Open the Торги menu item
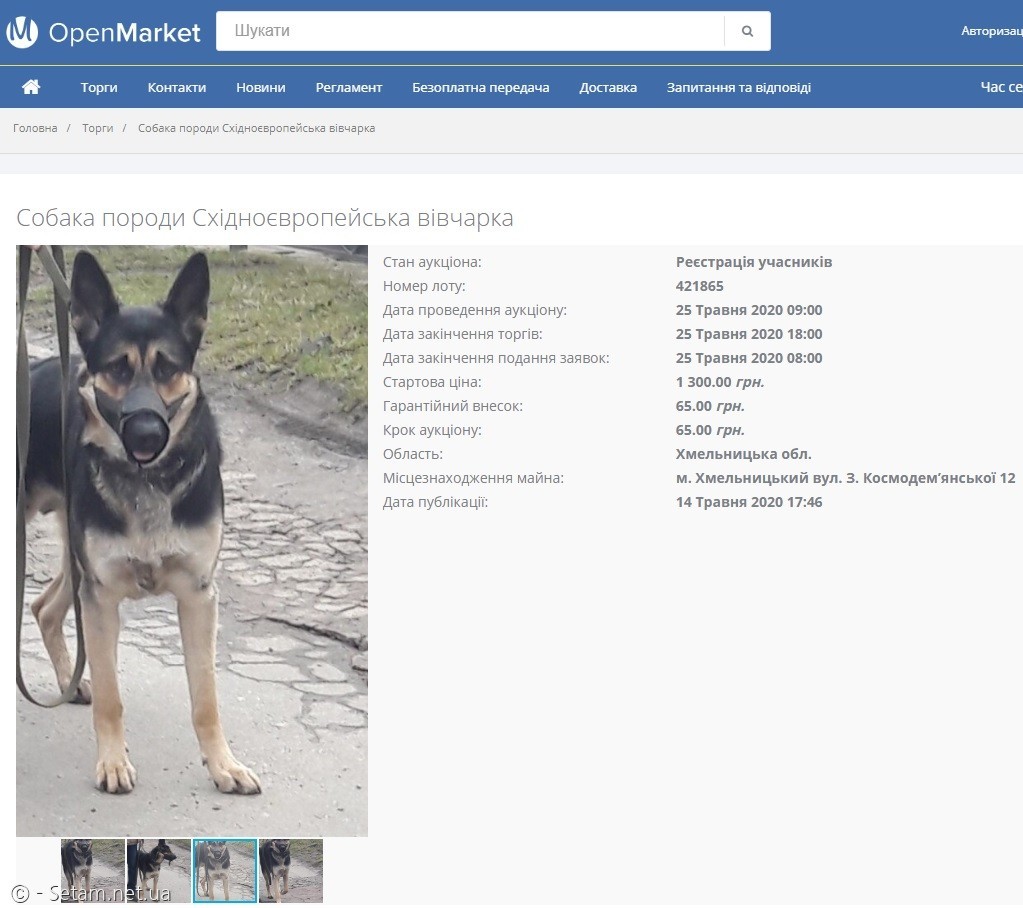 [99, 87]
